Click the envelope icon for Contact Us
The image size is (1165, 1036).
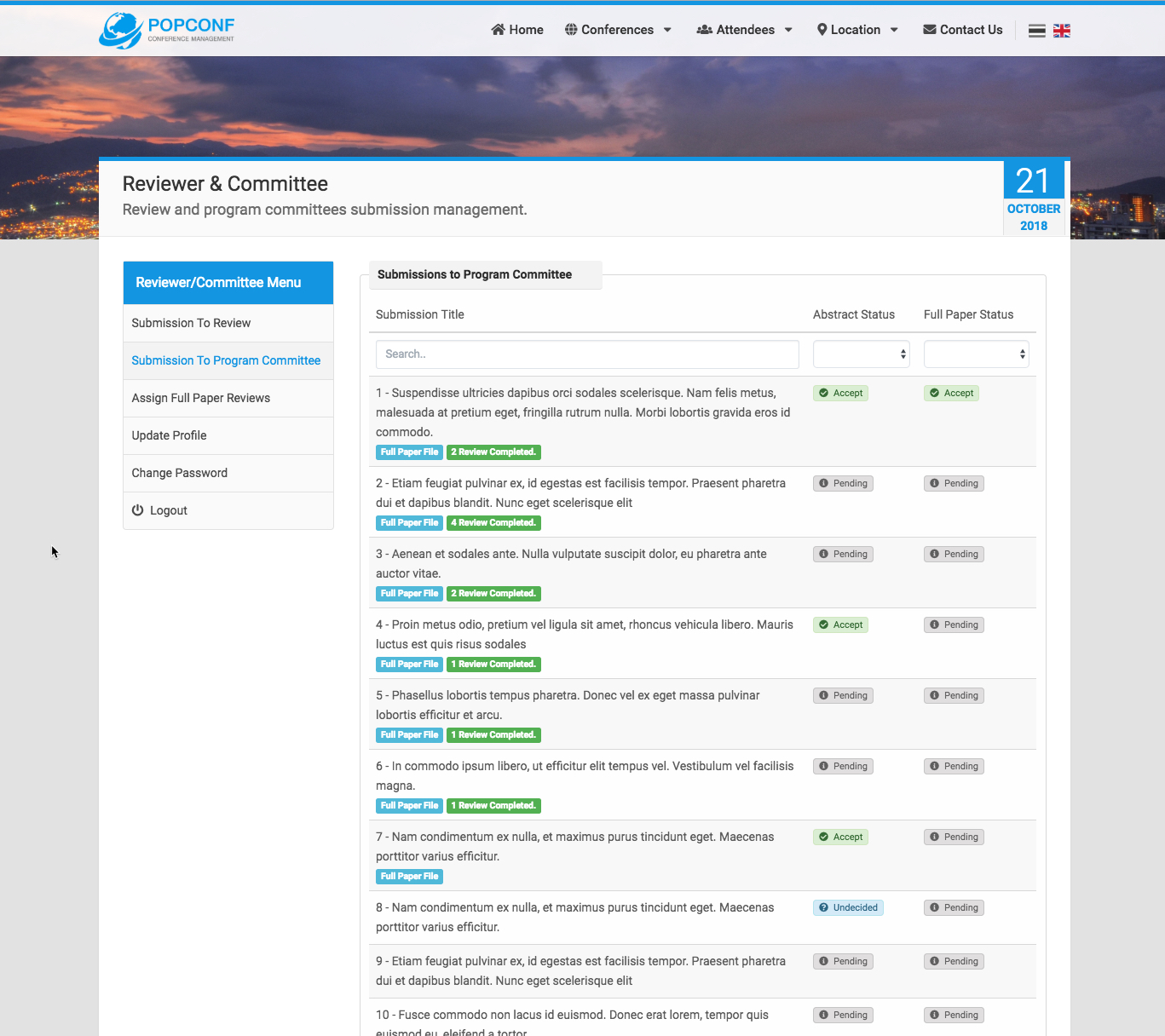tap(929, 30)
